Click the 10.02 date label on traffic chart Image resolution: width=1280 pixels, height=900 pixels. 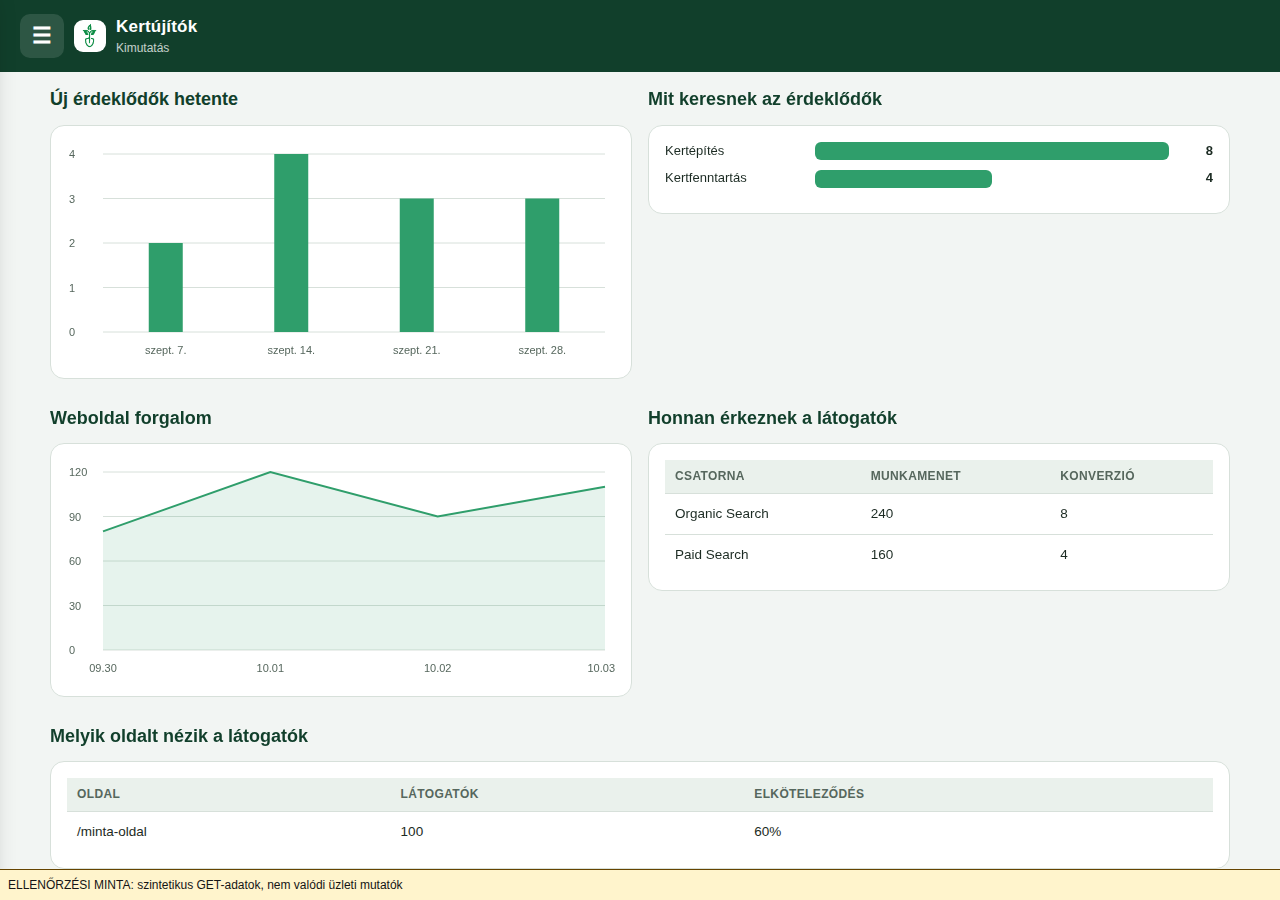pos(438,668)
